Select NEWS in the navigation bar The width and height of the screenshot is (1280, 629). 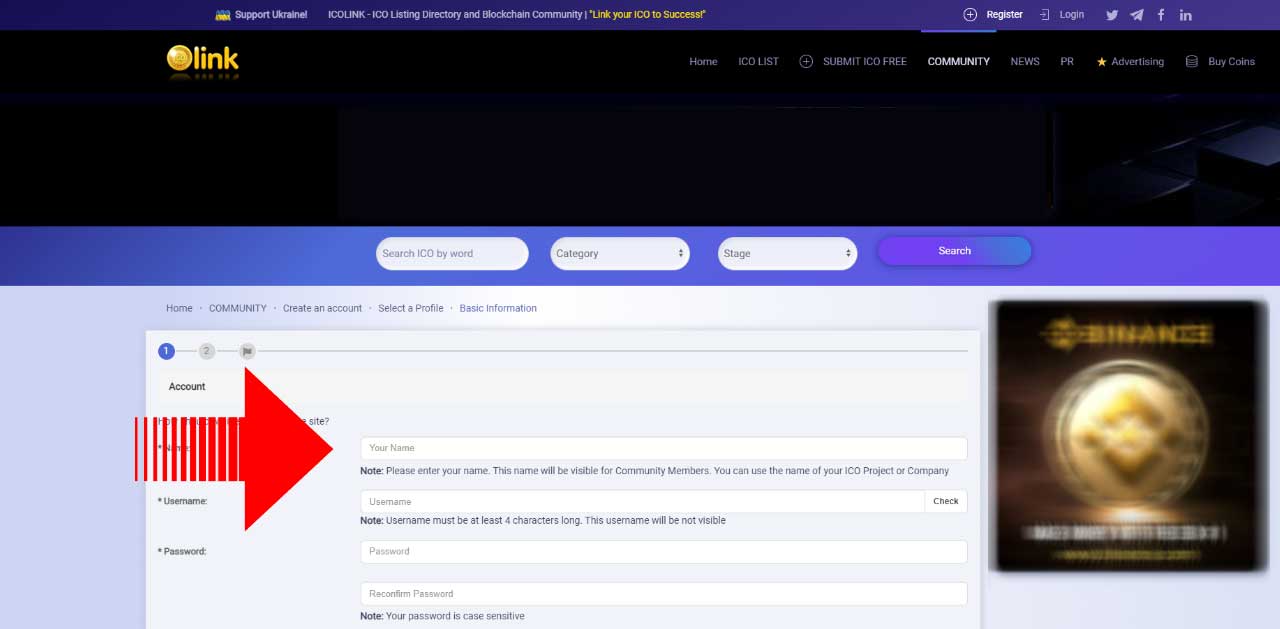(x=1024, y=61)
